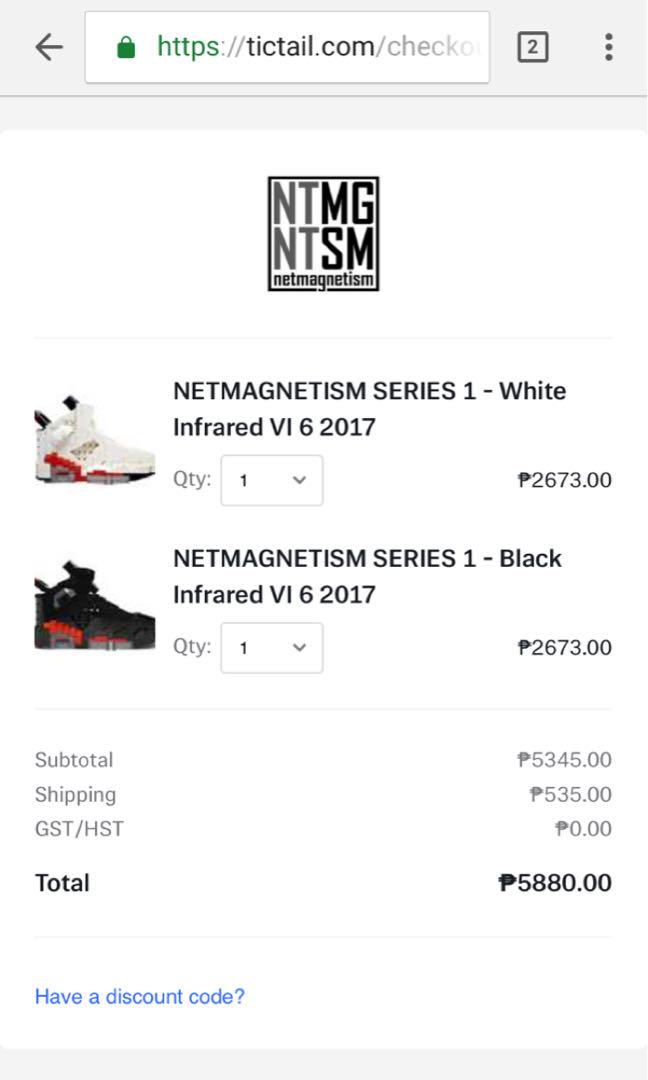This screenshot has width=648, height=1080.
Task: Click the Shipping amount ₱535.00
Action: click(570, 795)
